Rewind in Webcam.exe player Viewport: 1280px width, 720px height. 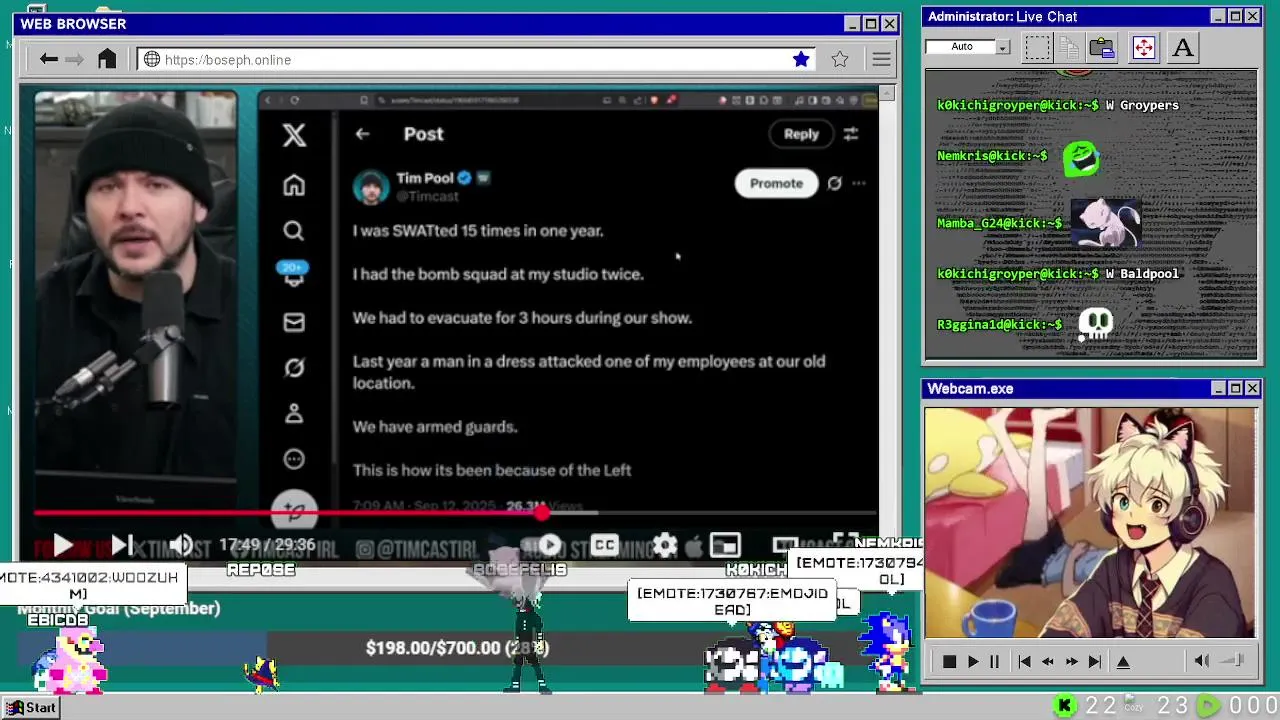coord(1047,661)
